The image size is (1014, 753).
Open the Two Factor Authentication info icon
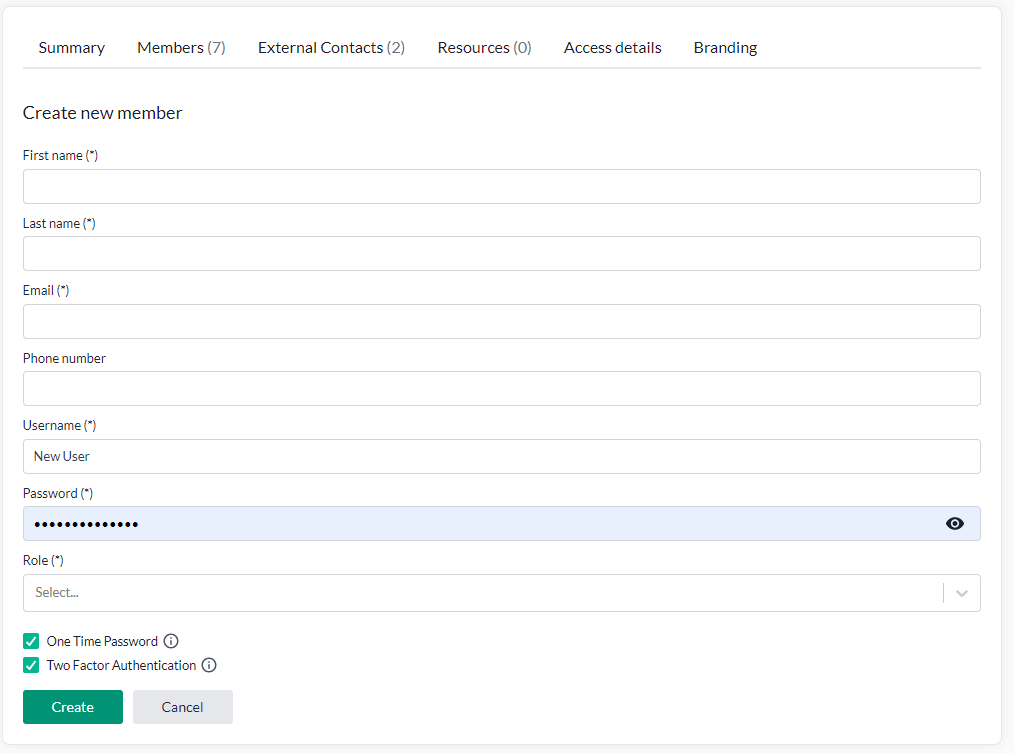(209, 665)
